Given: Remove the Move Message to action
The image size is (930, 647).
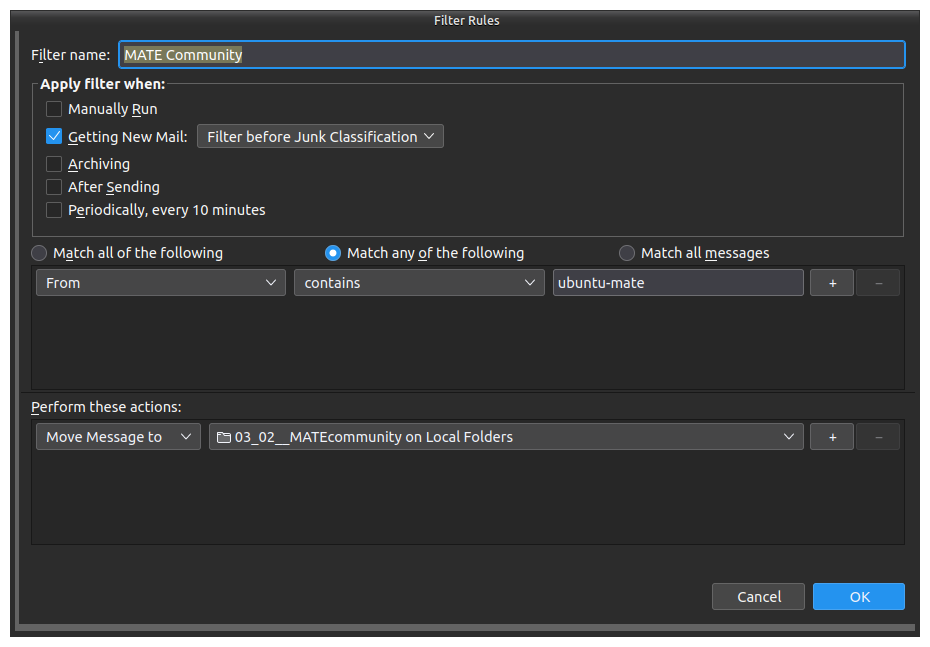Looking at the screenshot, I should 878,437.
